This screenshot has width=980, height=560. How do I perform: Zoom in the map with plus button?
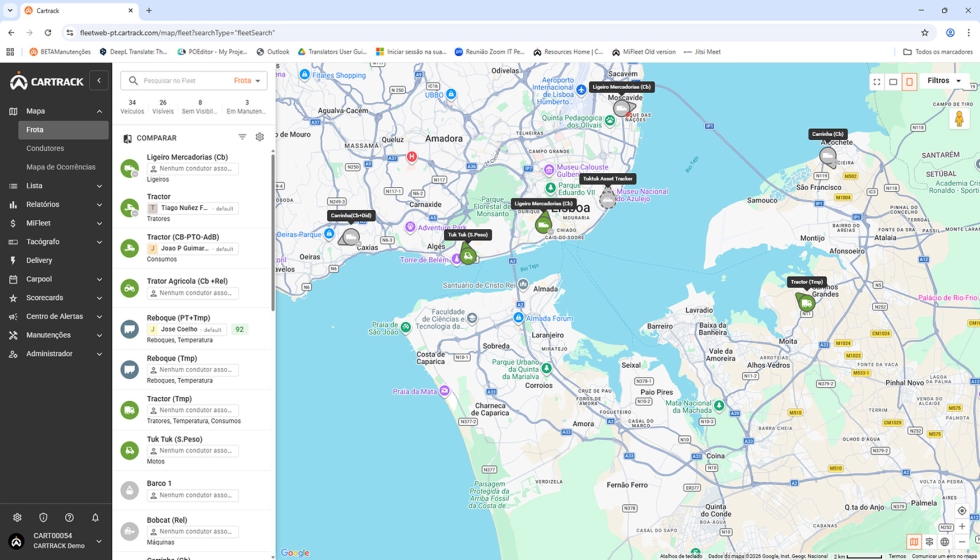[x=962, y=526]
